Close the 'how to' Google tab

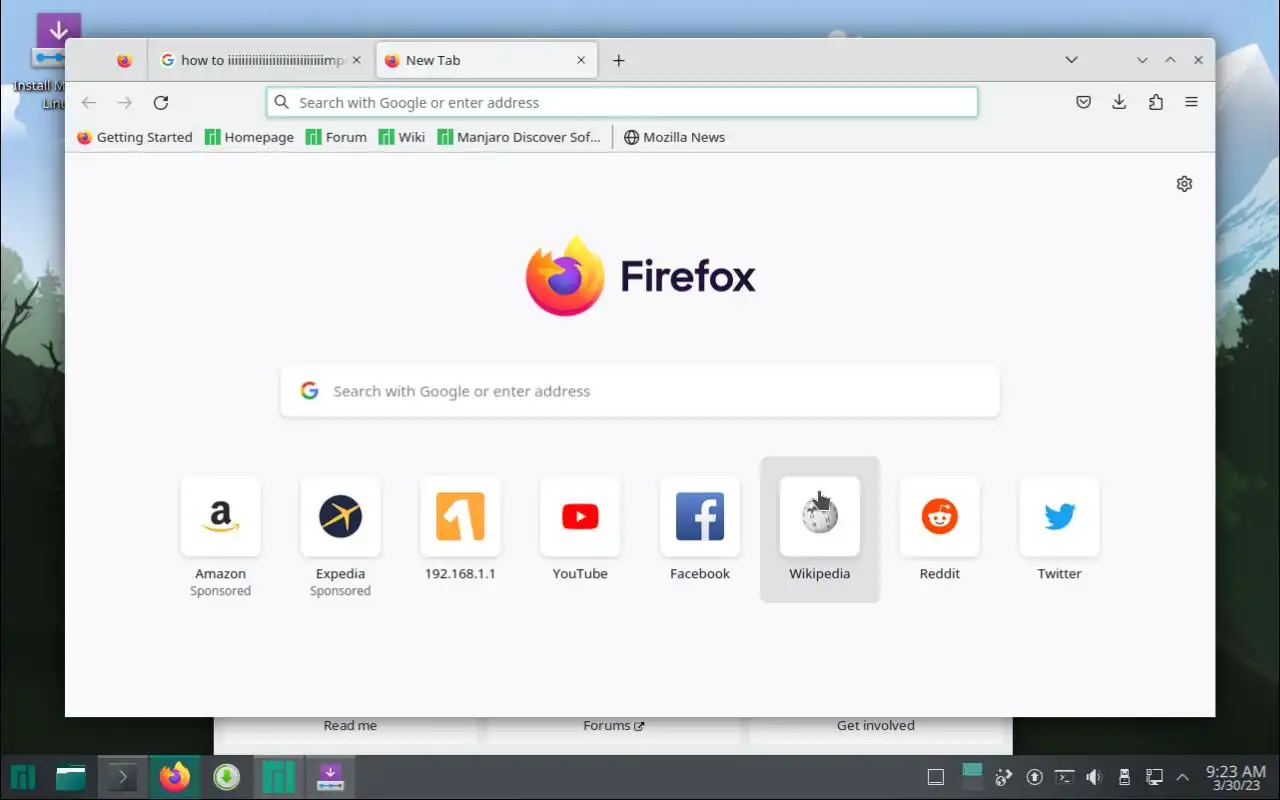(357, 60)
